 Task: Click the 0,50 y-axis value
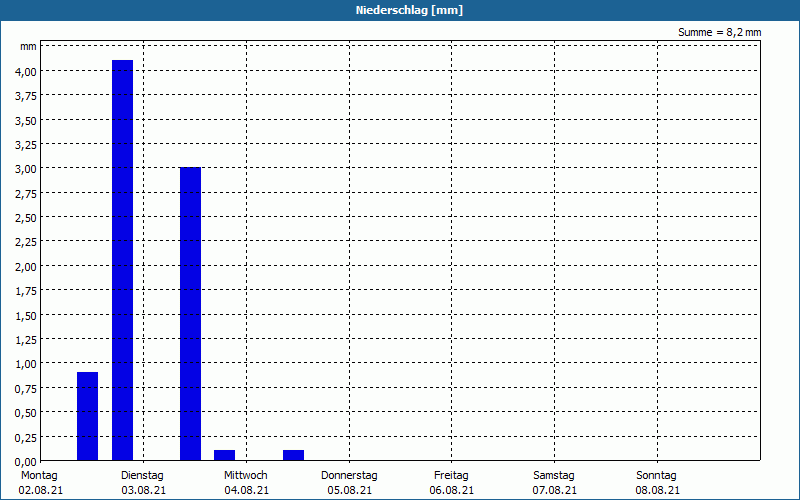26,413
